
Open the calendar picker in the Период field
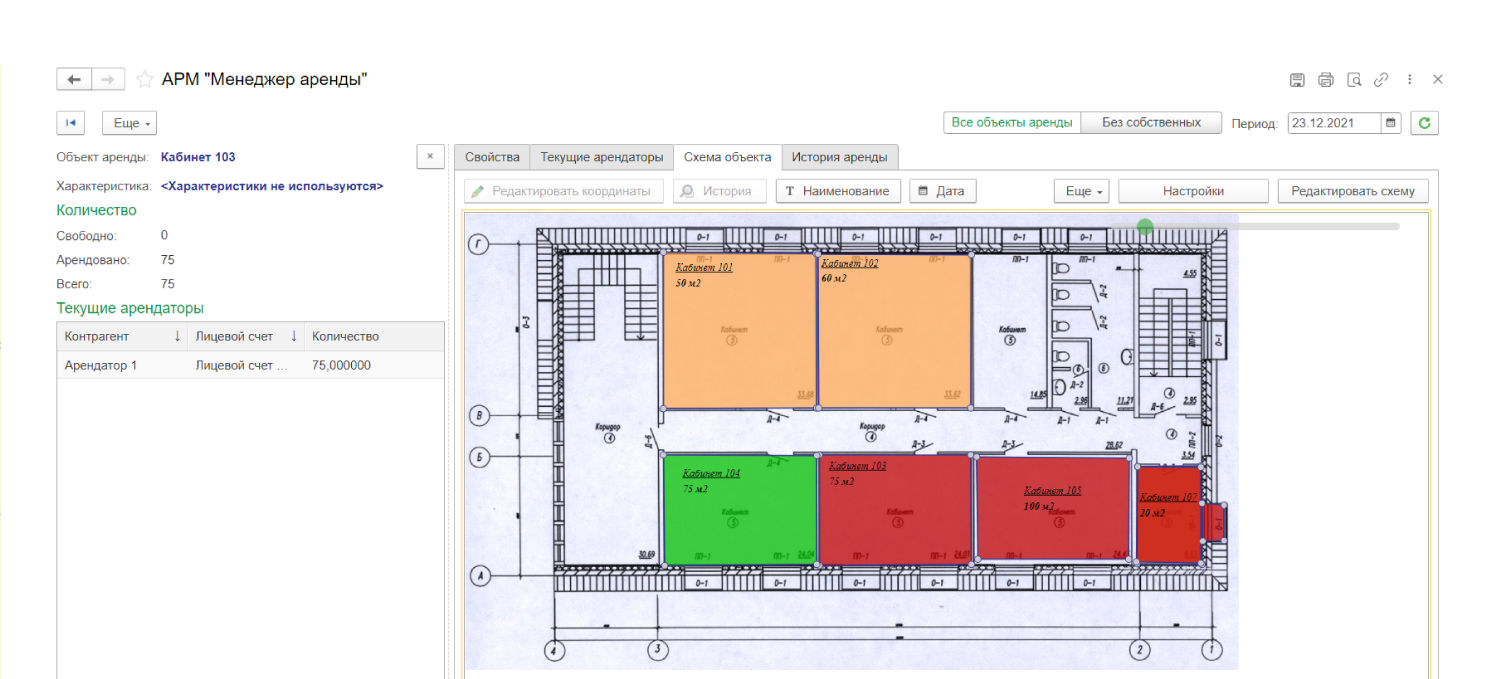pyautogui.click(x=1390, y=123)
